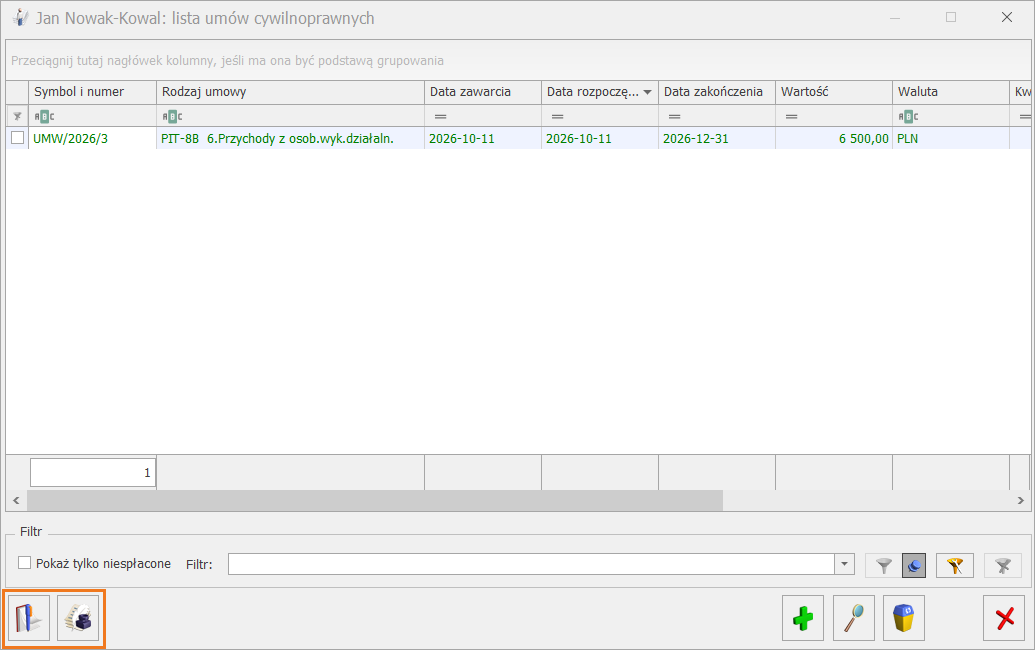Image resolution: width=1035 pixels, height=650 pixels.
Task: Click the scroll right arrow of the grid
Action: pos(1020,501)
